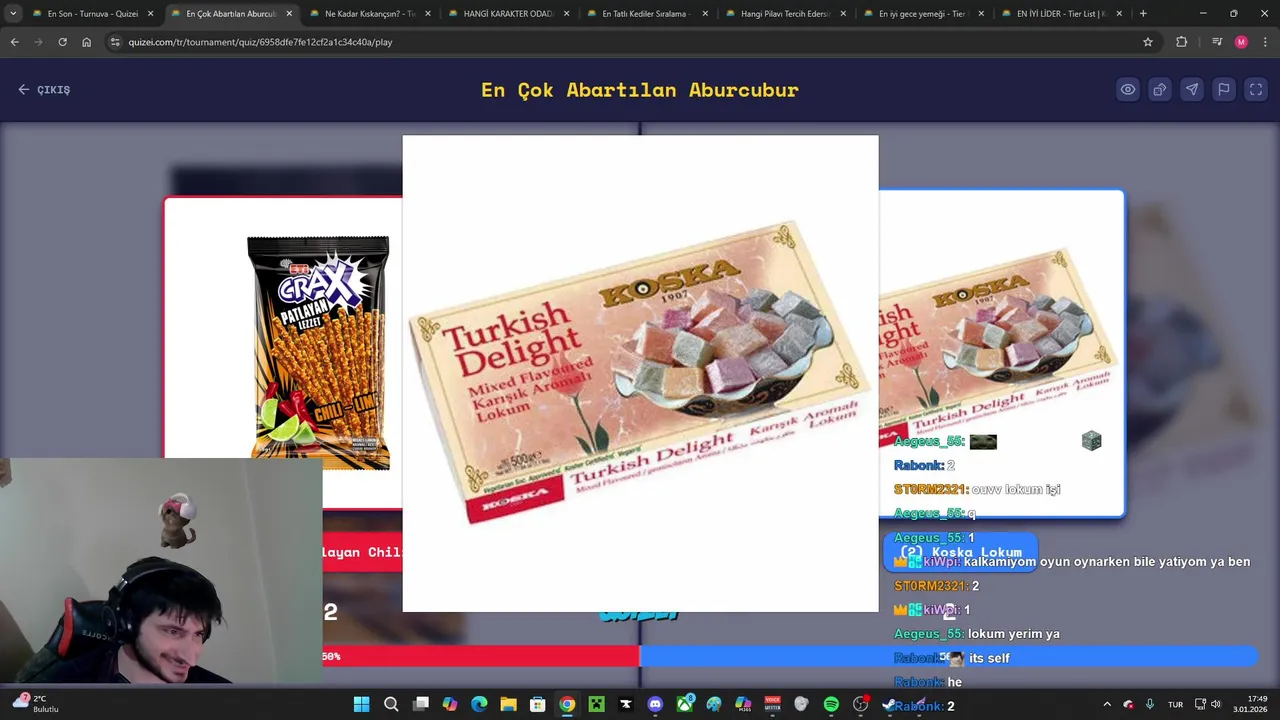This screenshot has height=720, width=1280.
Task: Open media controls icon in Chrome toolbar
Action: coord(1217,42)
